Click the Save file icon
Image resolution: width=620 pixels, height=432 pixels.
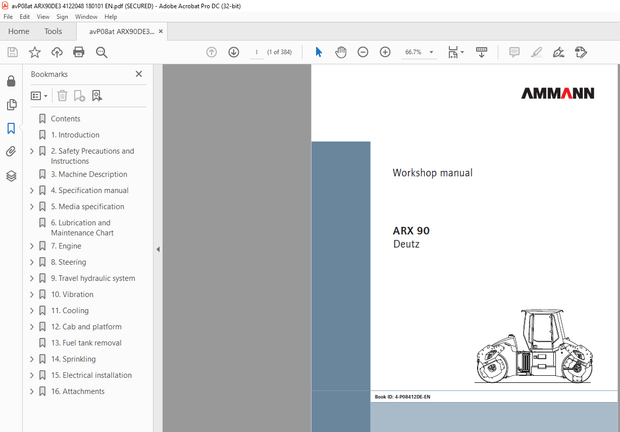13,52
